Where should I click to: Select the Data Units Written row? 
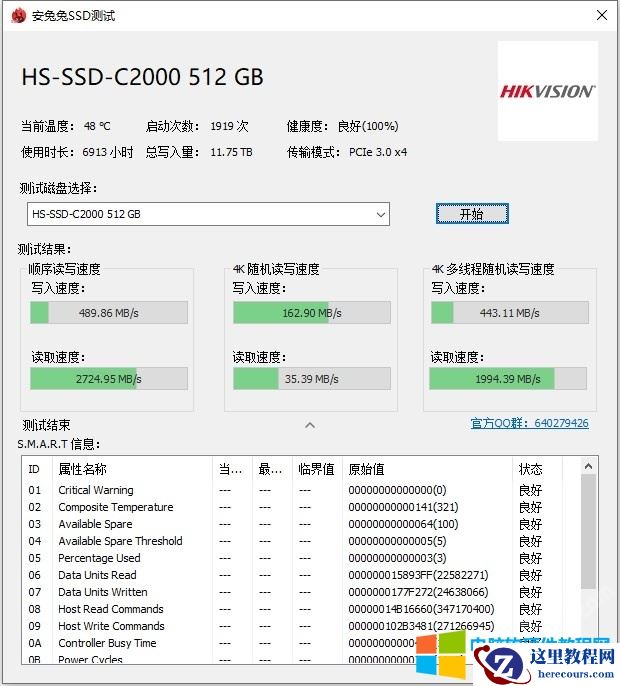pos(301,592)
